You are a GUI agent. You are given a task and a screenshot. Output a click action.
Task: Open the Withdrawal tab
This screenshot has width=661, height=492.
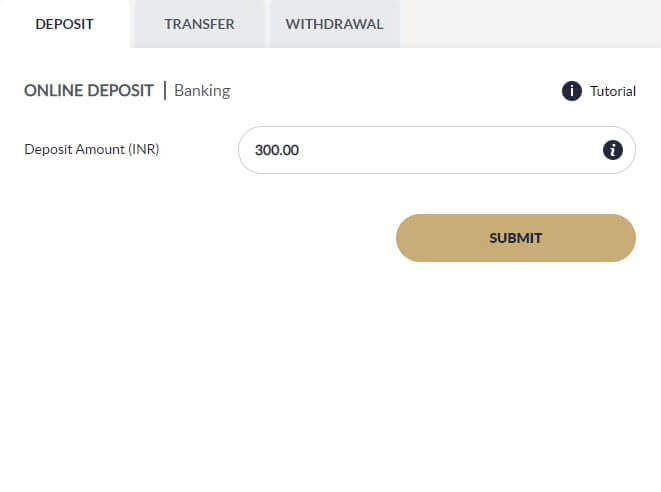[x=334, y=24]
